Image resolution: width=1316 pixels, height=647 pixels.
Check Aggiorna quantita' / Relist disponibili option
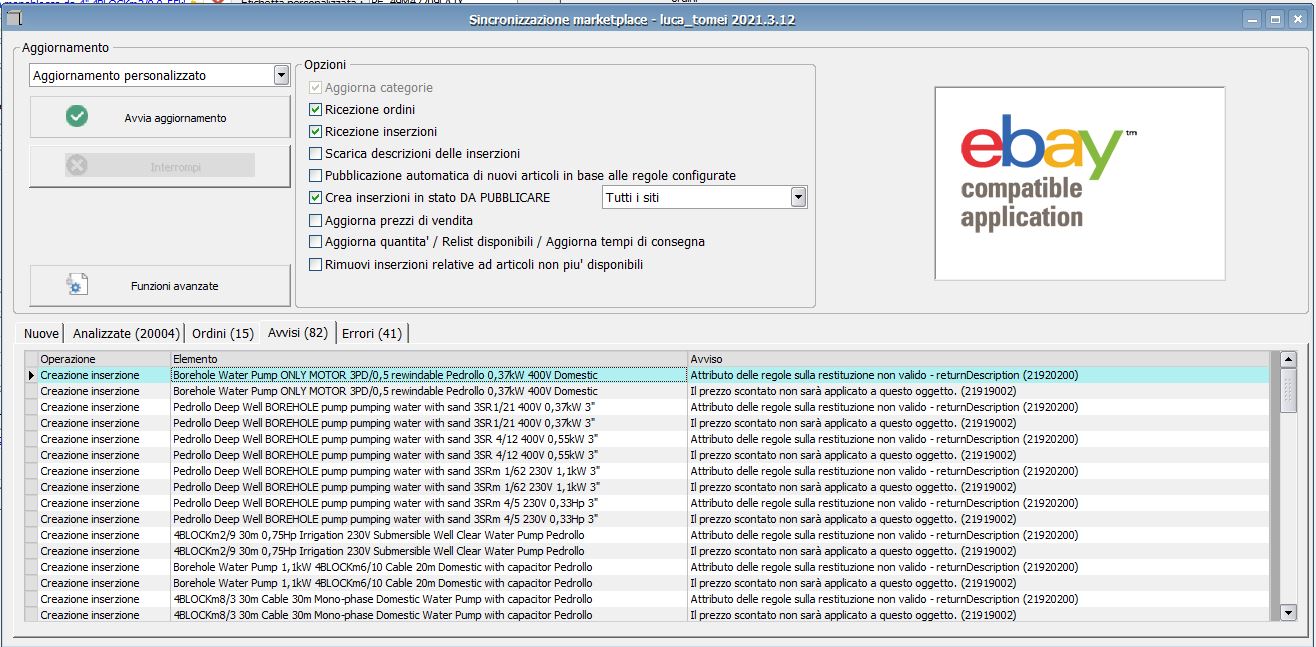point(316,242)
